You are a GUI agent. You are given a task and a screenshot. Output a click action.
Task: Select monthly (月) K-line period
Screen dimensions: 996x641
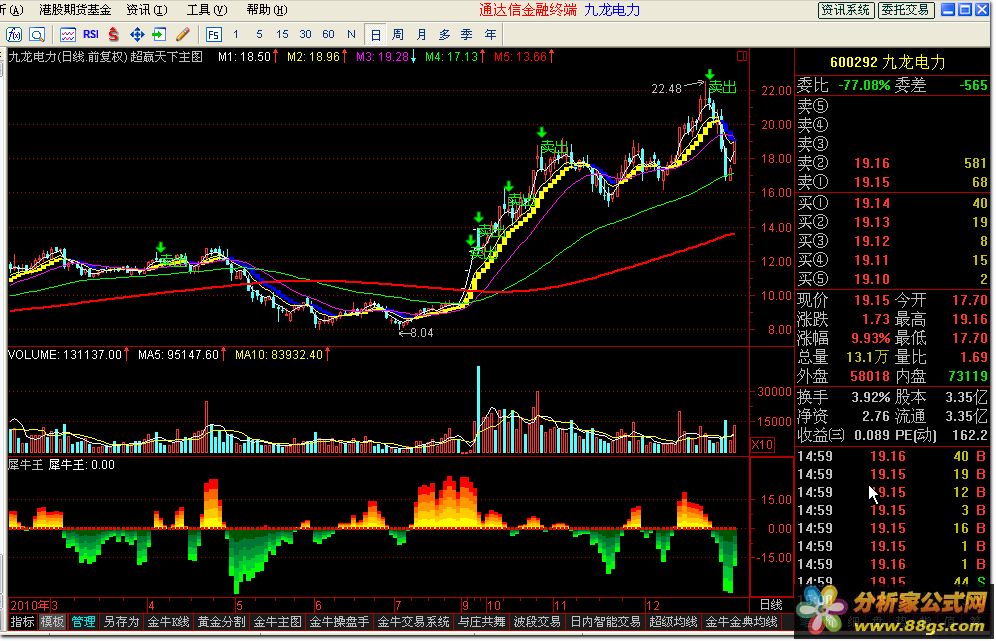[421, 34]
